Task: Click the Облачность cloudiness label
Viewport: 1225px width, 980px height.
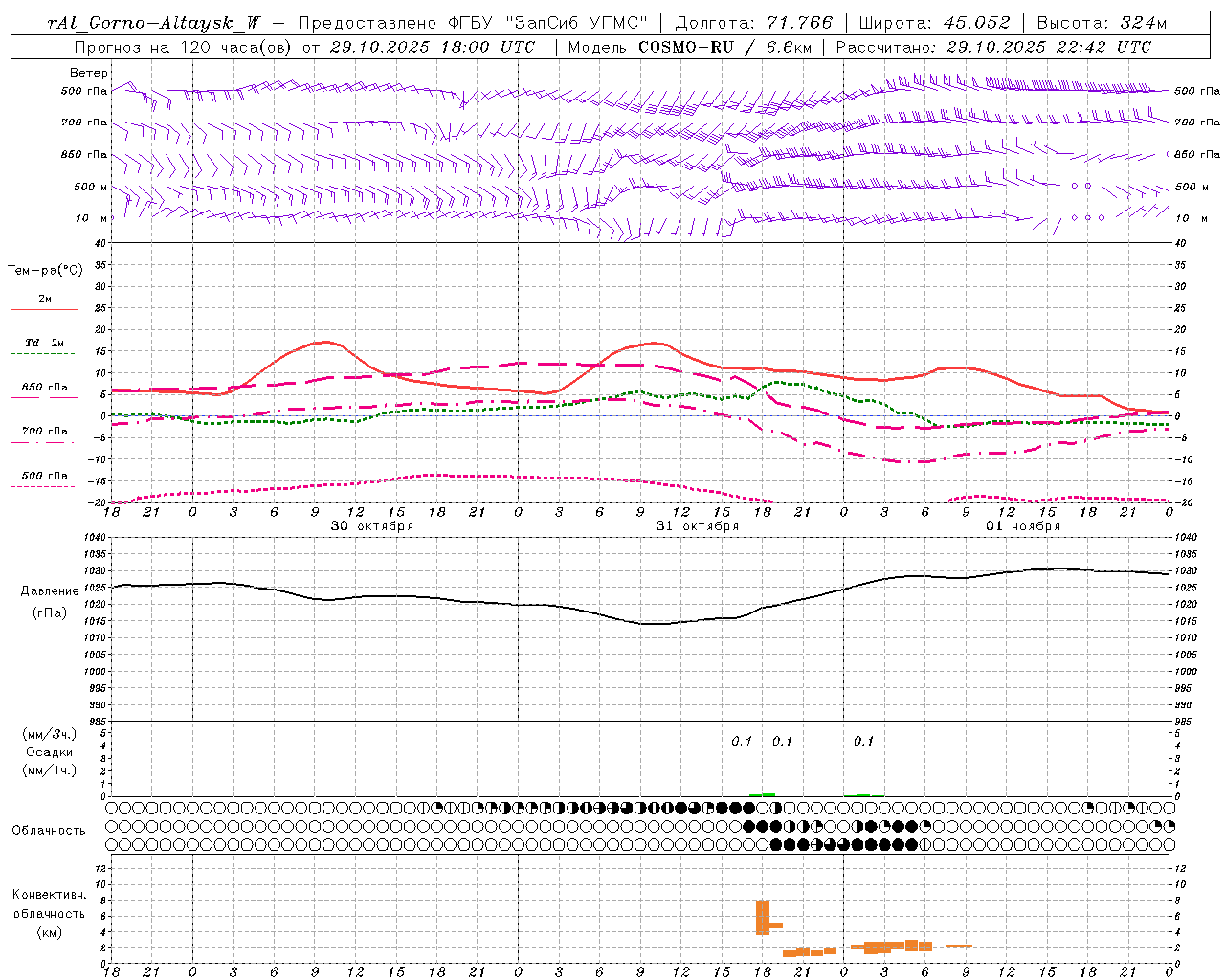Action: [x=49, y=830]
